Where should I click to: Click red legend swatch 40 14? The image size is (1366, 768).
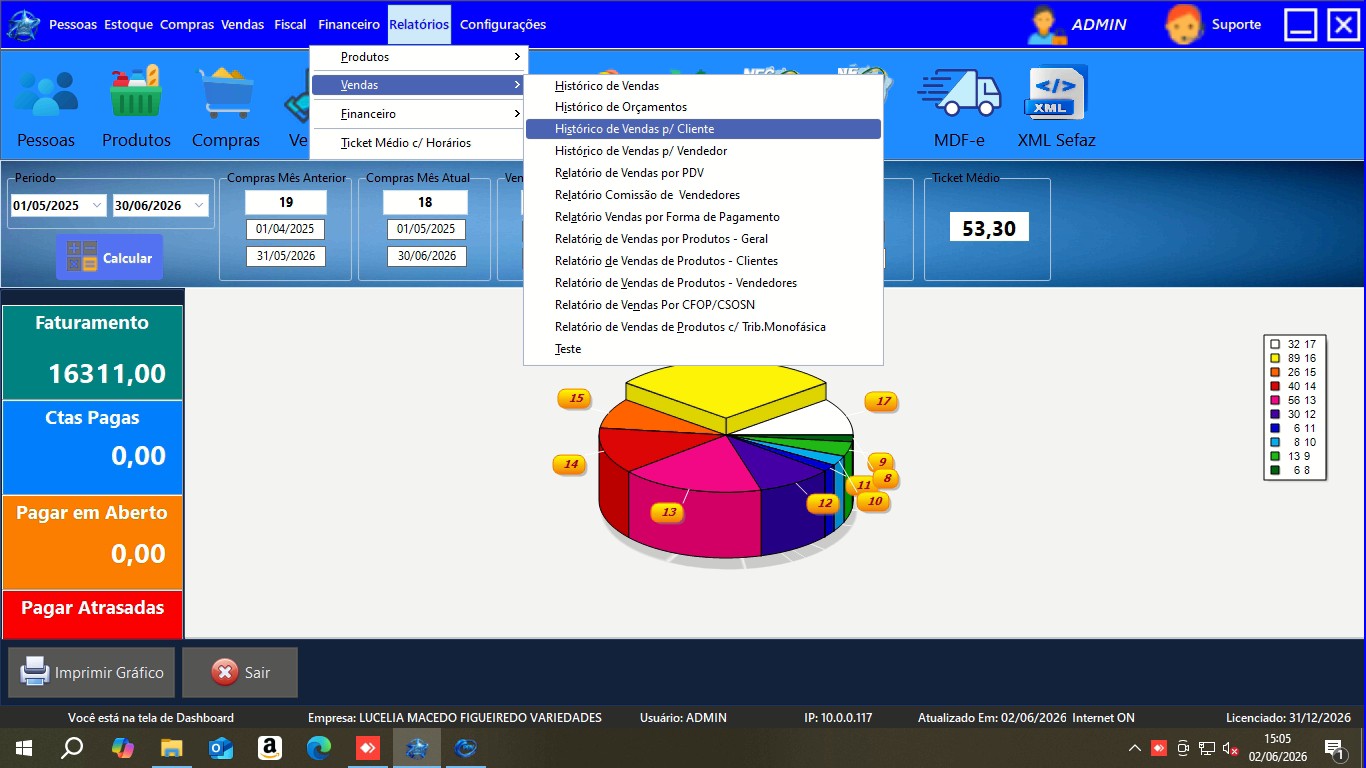pyautogui.click(x=1275, y=386)
